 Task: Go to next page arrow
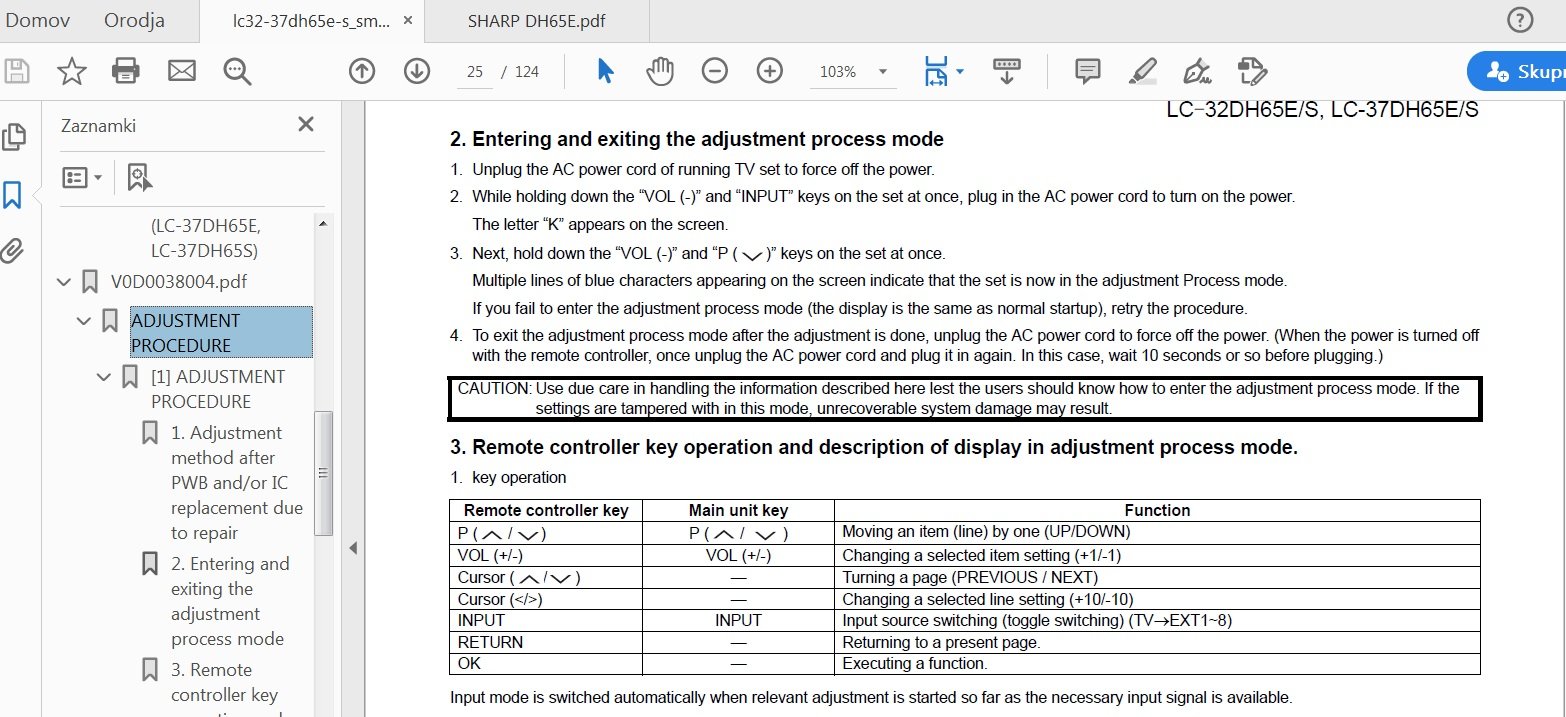click(x=416, y=71)
